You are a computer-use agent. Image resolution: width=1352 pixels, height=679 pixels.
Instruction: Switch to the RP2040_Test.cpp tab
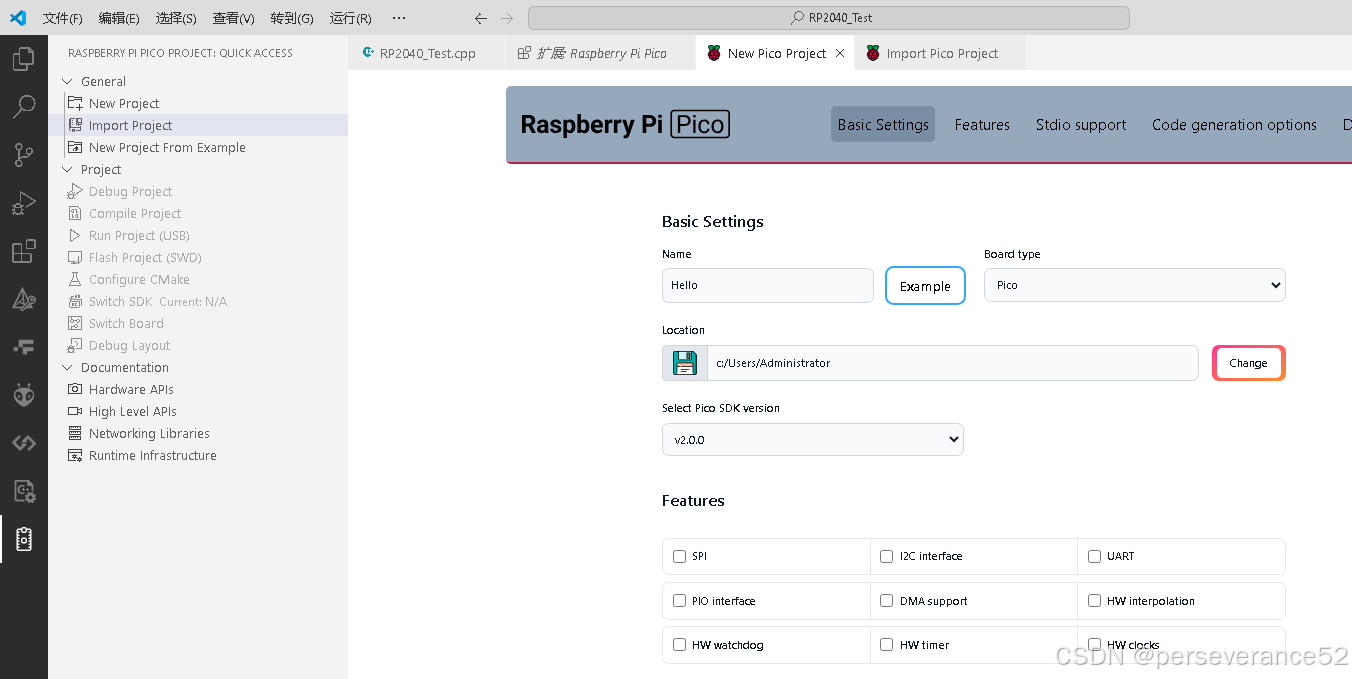(x=427, y=53)
